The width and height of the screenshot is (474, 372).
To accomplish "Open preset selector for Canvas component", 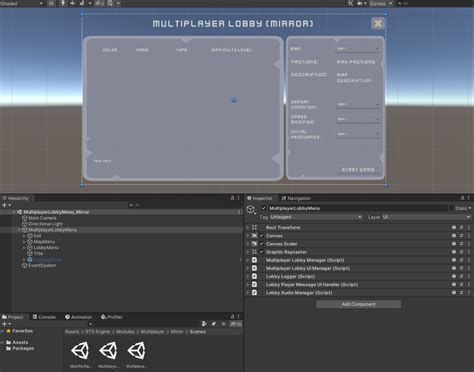I will click(x=461, y=236).
